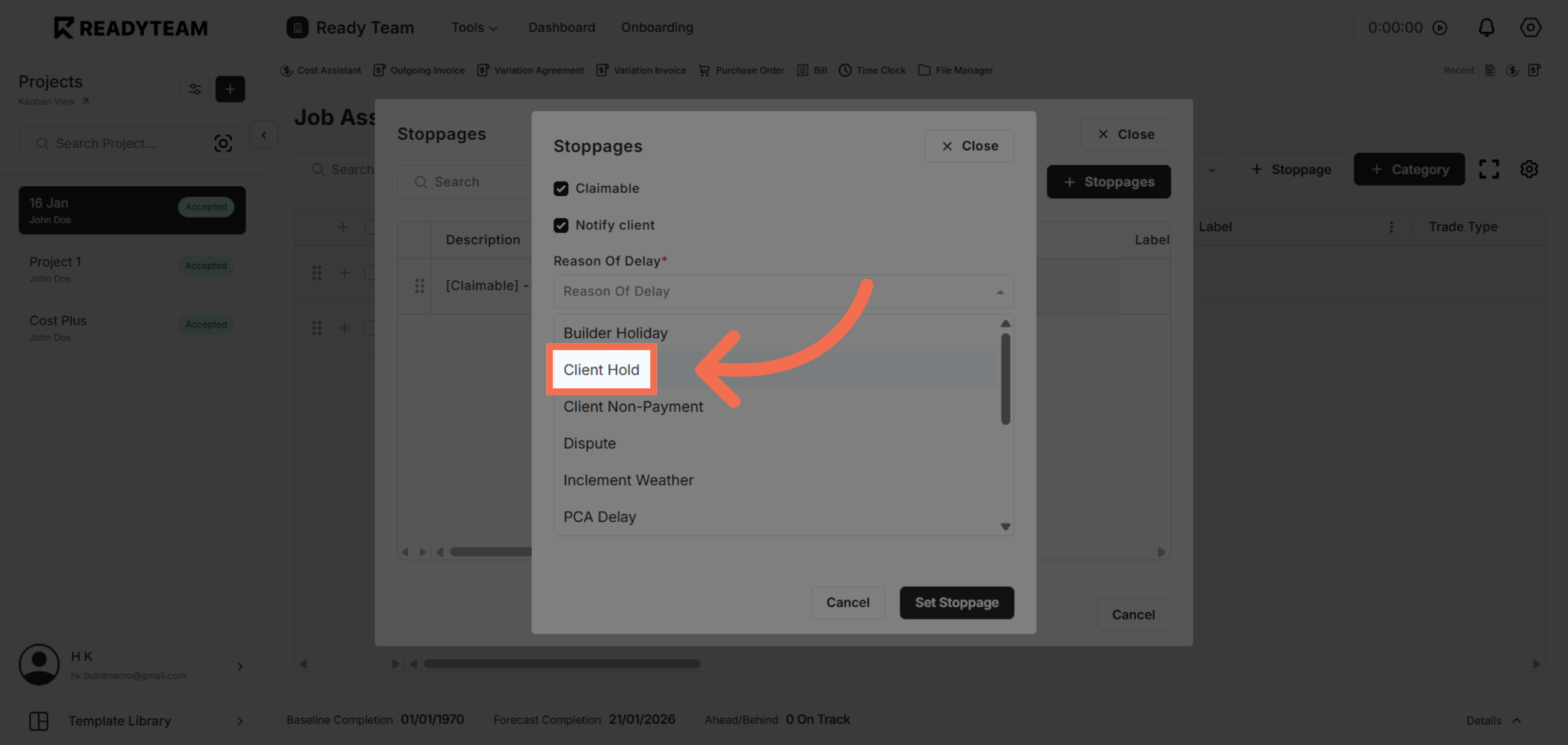
Task: Open Variation Agreement from the toolbar
Action: click(531, 70)
